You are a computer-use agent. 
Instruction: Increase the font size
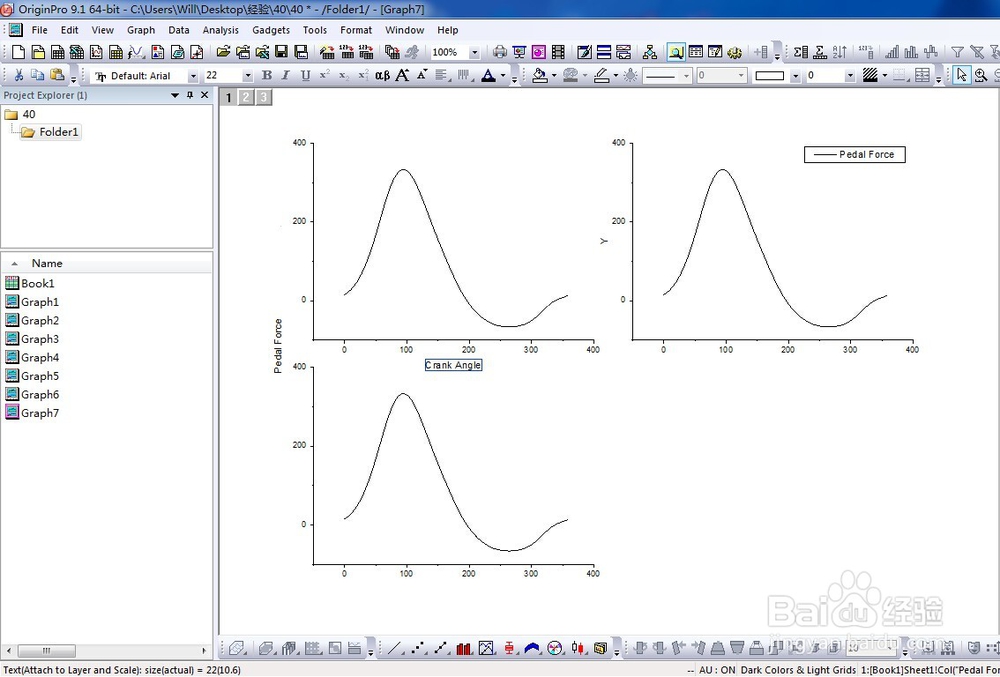pos(402,75)
